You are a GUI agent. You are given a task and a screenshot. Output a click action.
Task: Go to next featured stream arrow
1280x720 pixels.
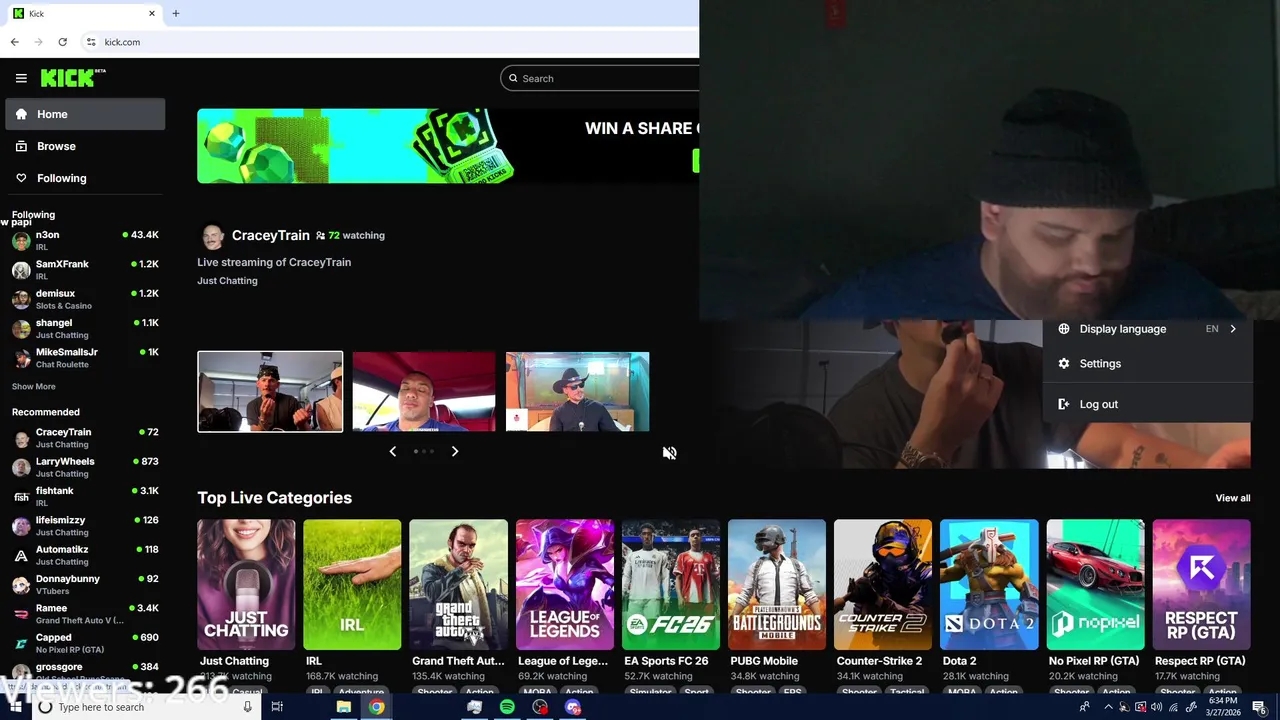coord(455,451)
